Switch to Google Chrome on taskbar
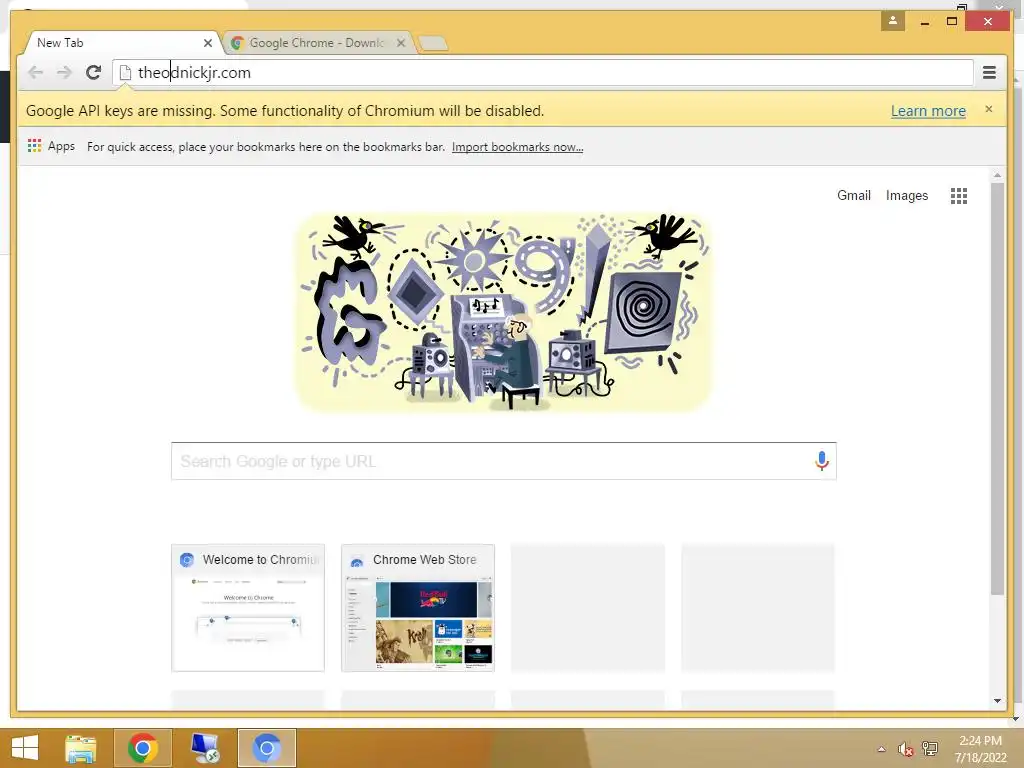The image size is (1024, 768). click(143, 748)
